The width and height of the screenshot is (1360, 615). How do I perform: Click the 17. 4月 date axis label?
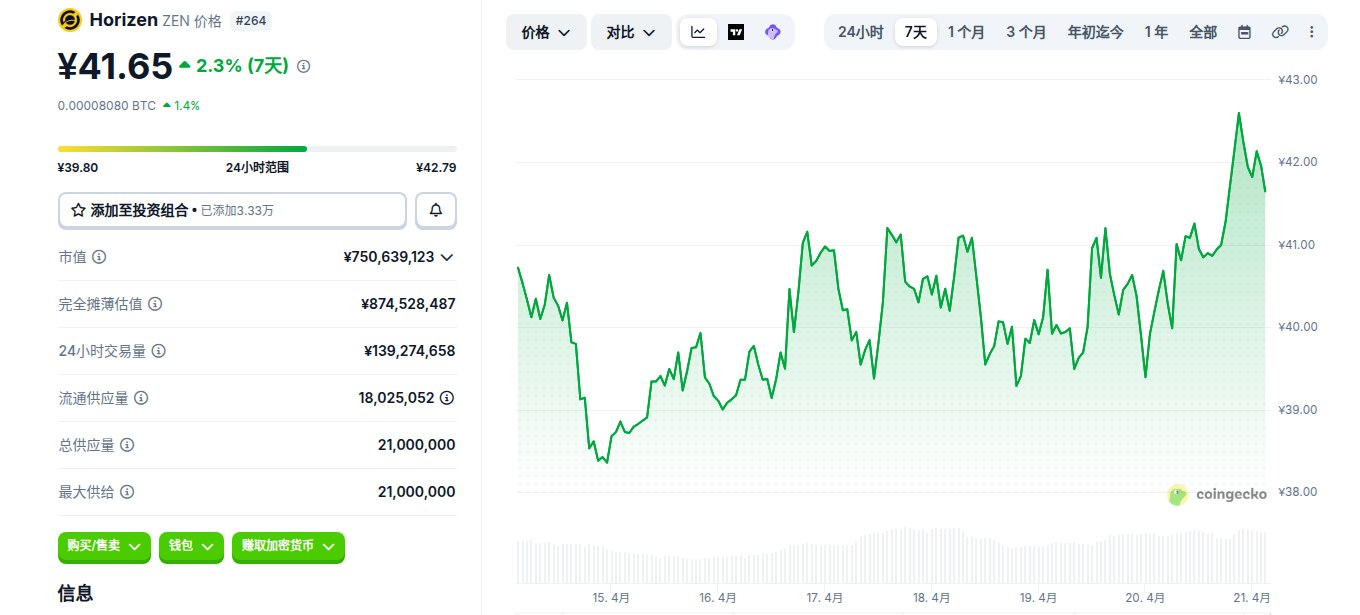[825, 598]
